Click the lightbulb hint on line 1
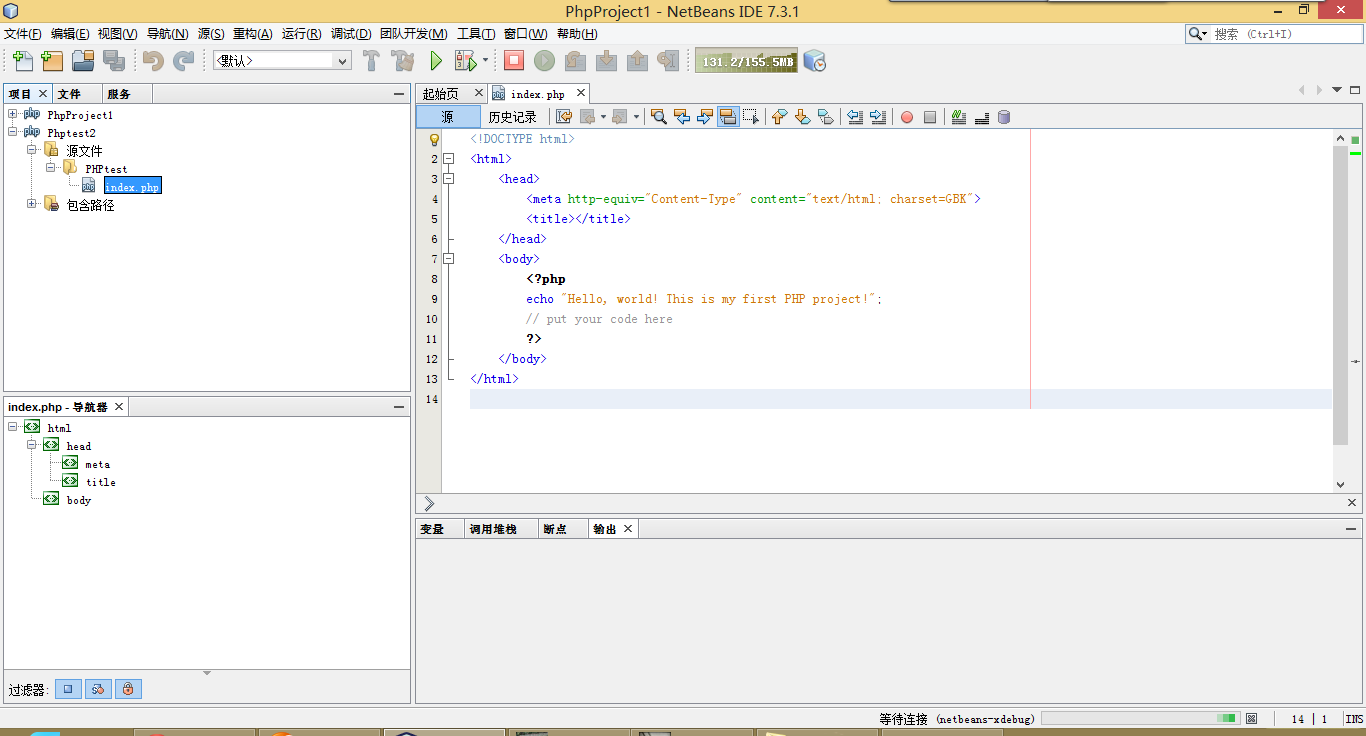 pyautogui.click(x=434, y=140)
